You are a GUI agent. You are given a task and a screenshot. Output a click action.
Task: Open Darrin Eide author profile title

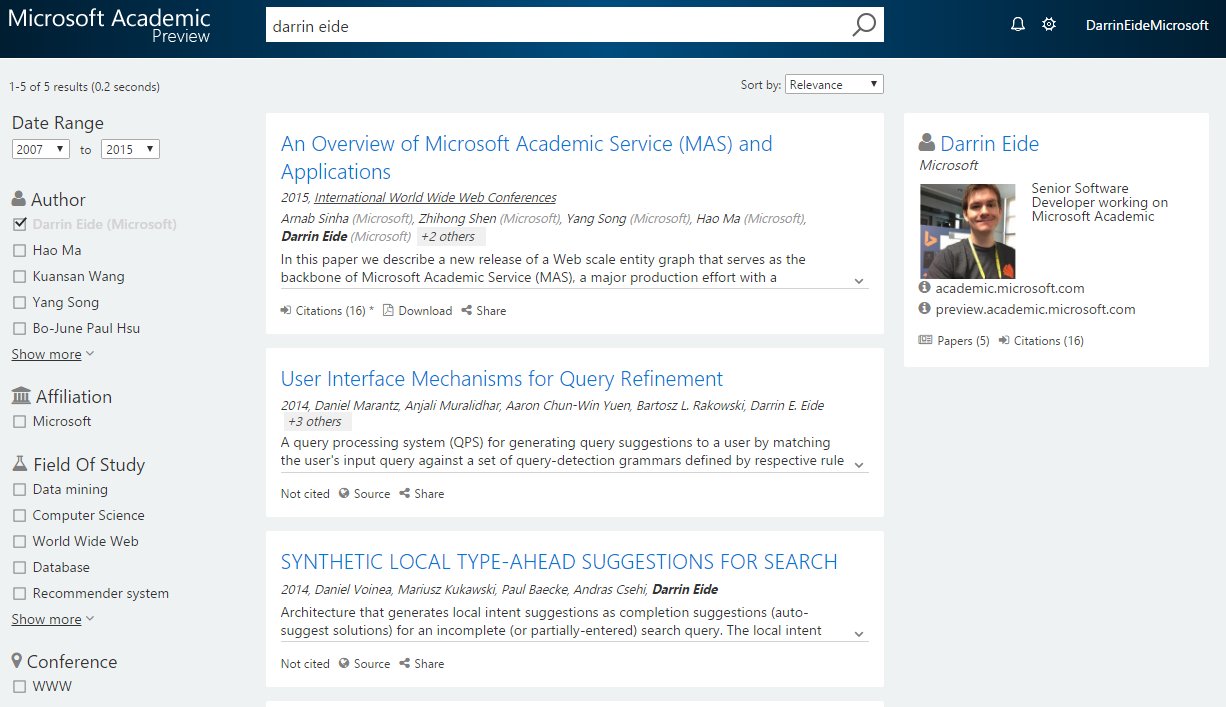click(990, 144)
